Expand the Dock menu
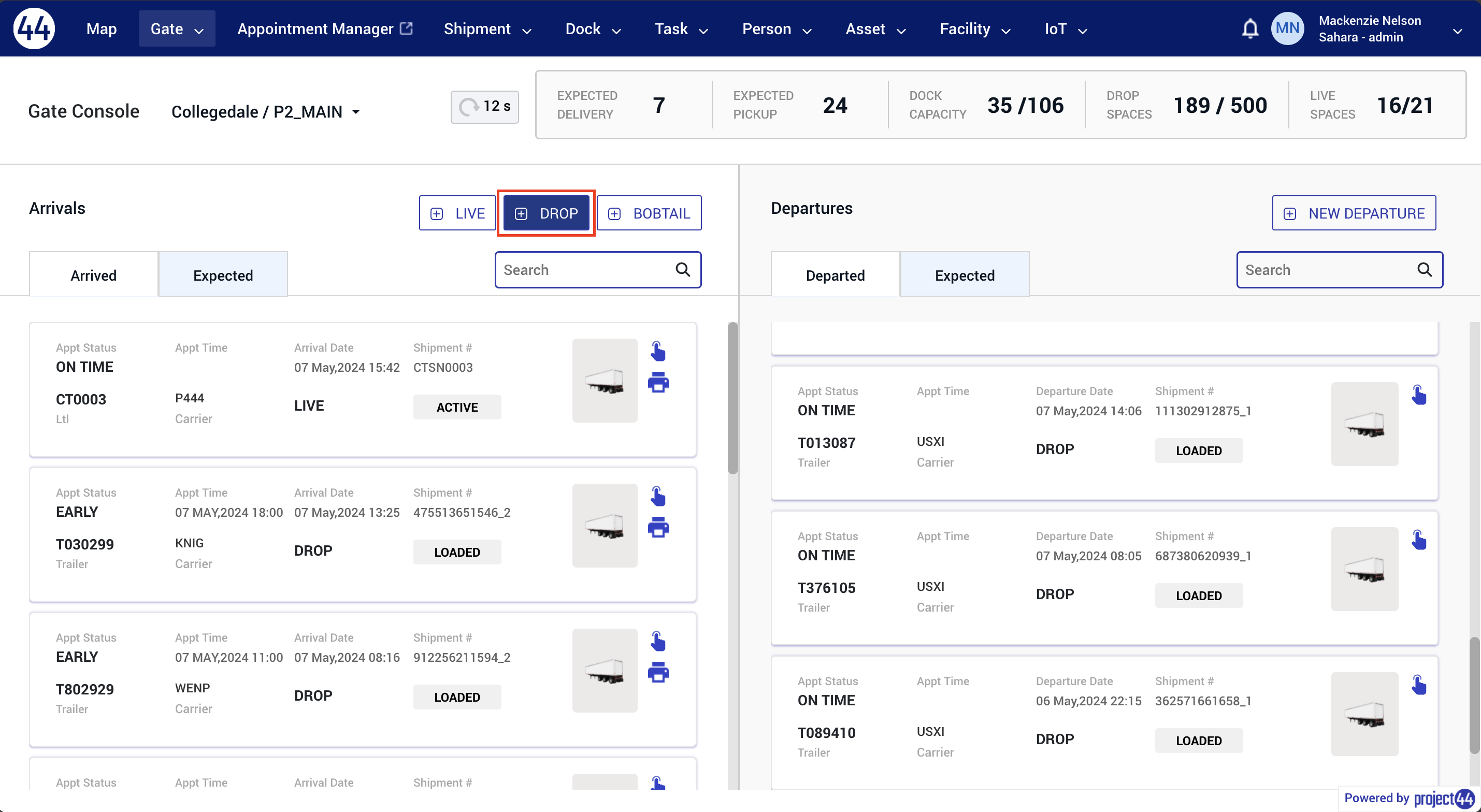 tap(593, 28)
